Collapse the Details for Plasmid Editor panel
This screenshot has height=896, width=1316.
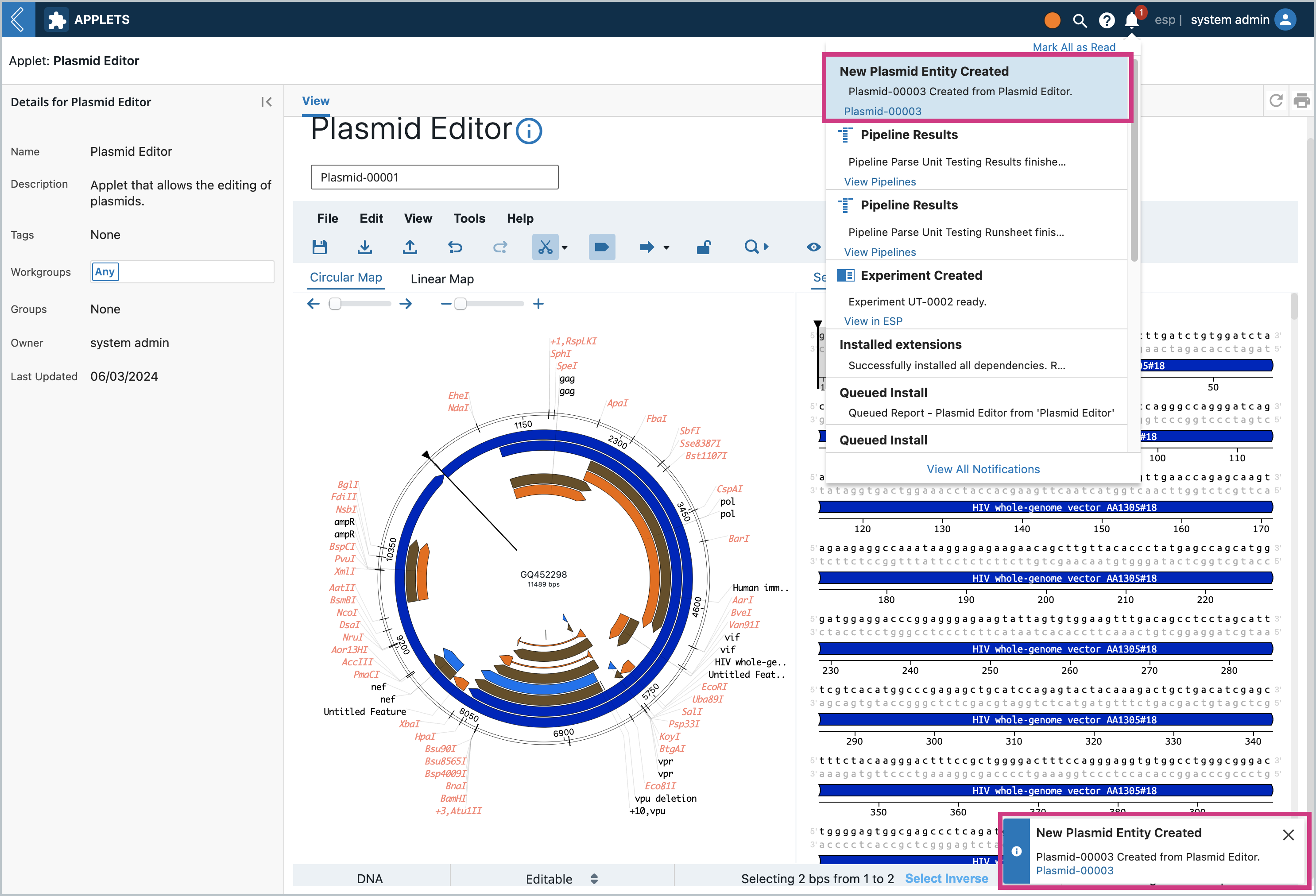(266, 102)
